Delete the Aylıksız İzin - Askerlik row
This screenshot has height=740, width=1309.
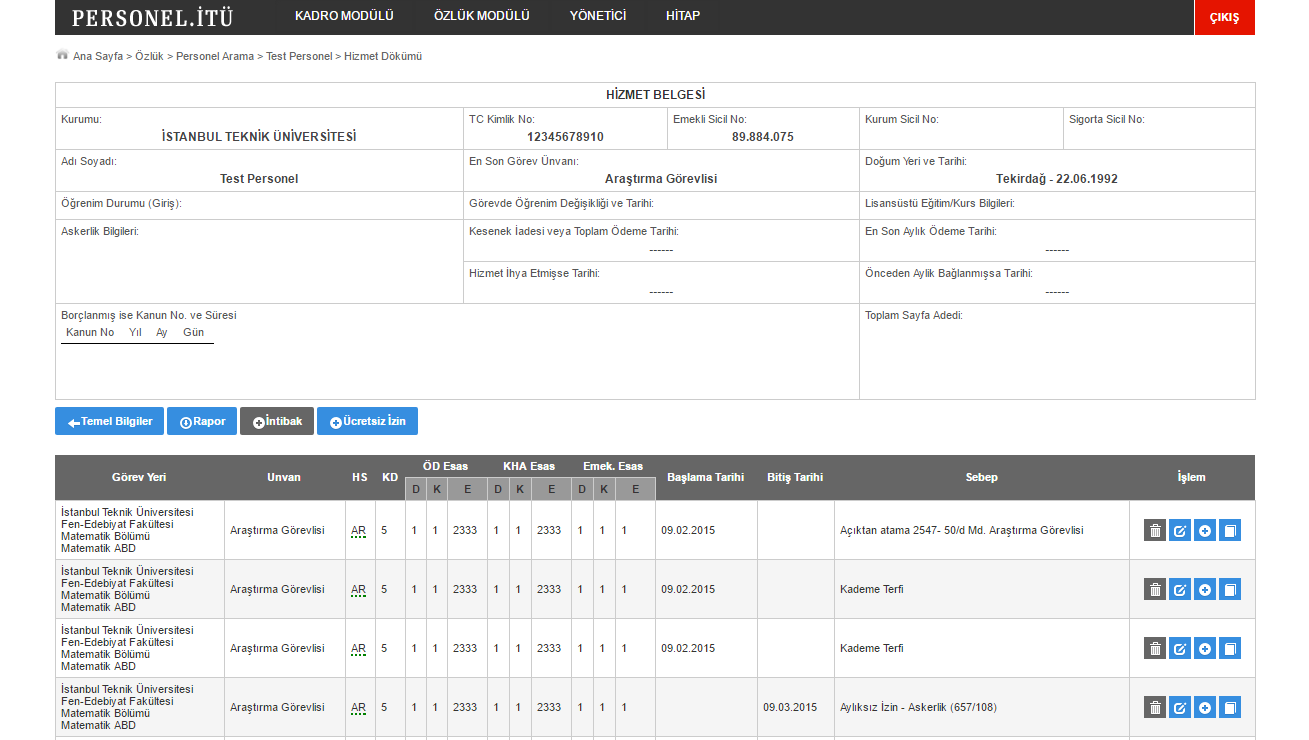click(x=1155, y=708)
